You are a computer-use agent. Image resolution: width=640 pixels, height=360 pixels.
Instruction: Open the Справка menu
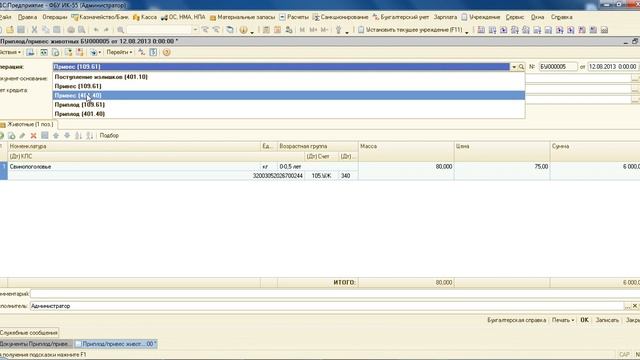[562, 17]
